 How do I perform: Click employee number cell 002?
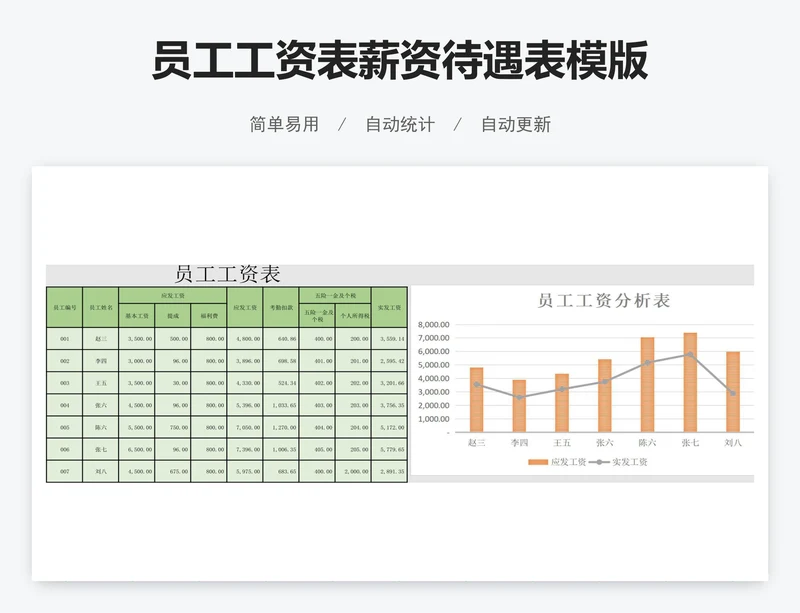tap(65, 361)
